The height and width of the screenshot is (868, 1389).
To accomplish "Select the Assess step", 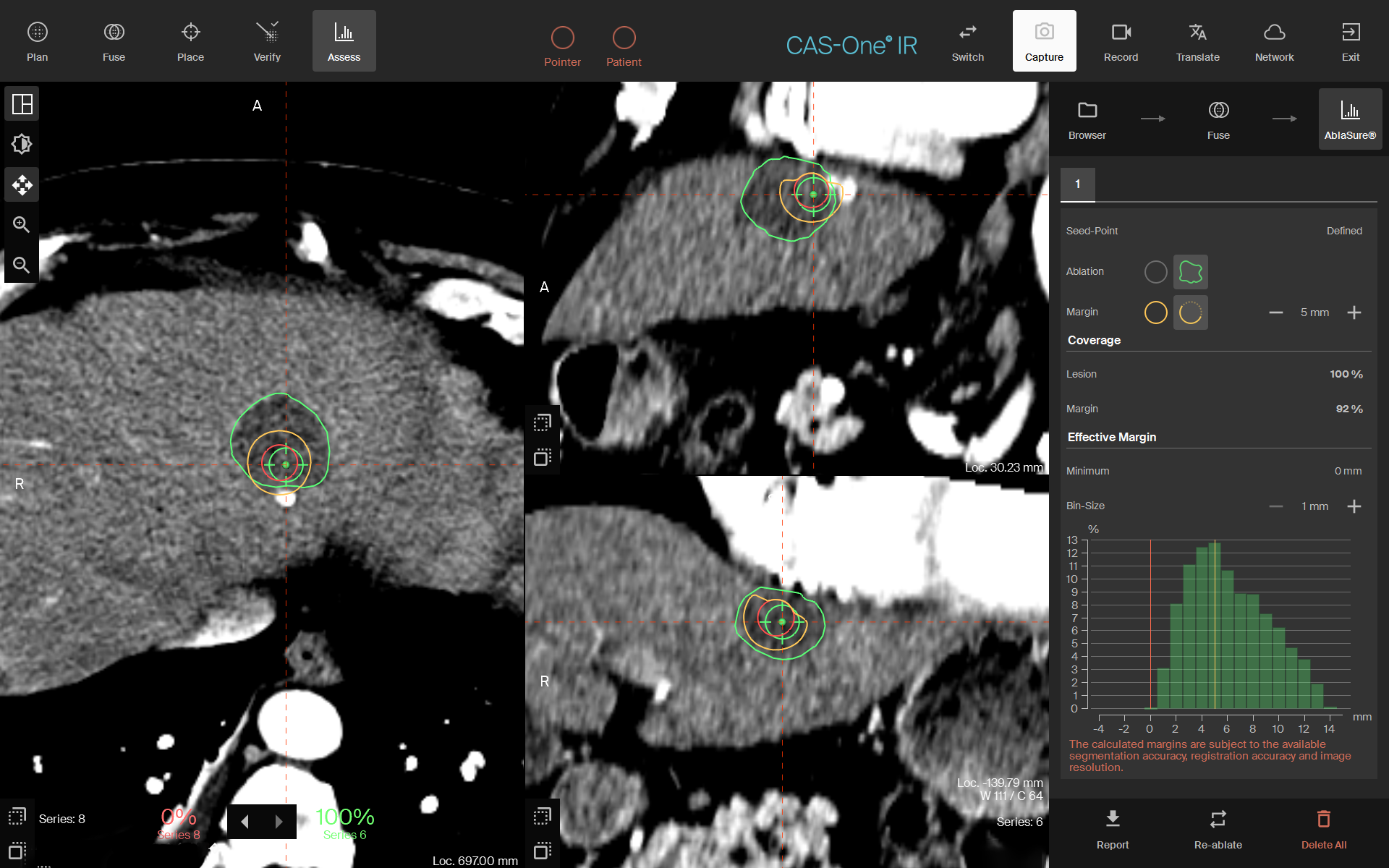I will pyautogui.click(x=344, y=41).
